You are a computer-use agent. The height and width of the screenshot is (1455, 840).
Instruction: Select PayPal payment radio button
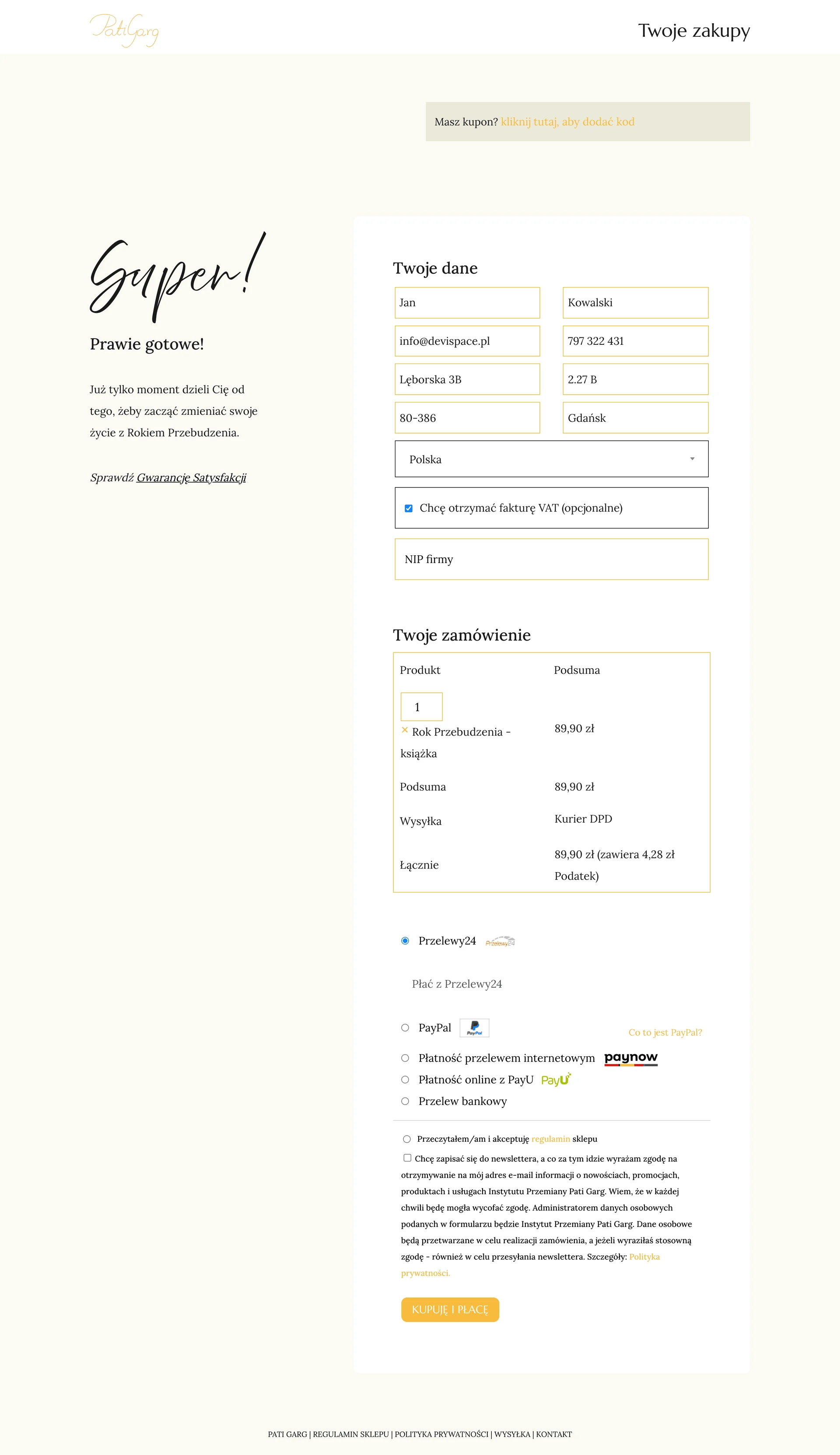coord(405,1027)
